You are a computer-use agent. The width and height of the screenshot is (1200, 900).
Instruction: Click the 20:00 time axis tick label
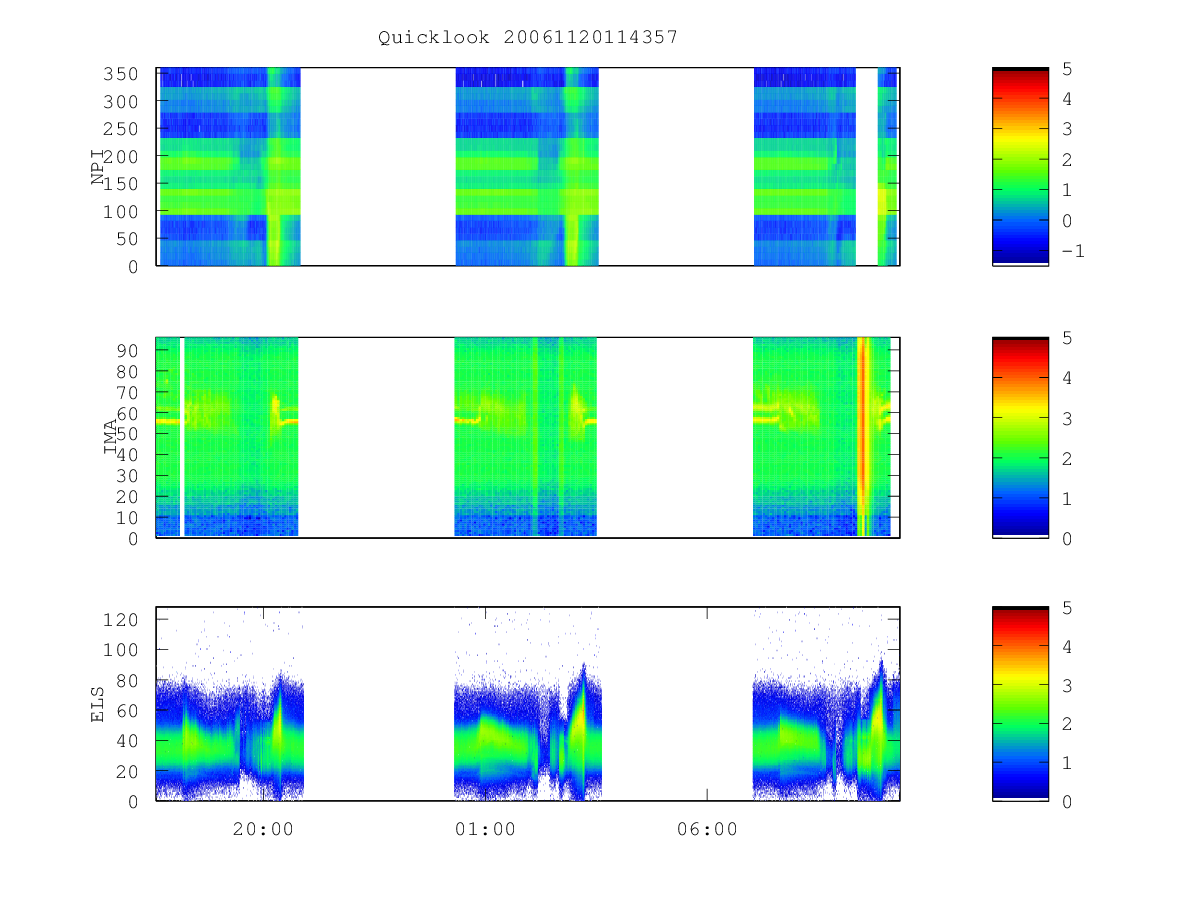click(263, 829)
